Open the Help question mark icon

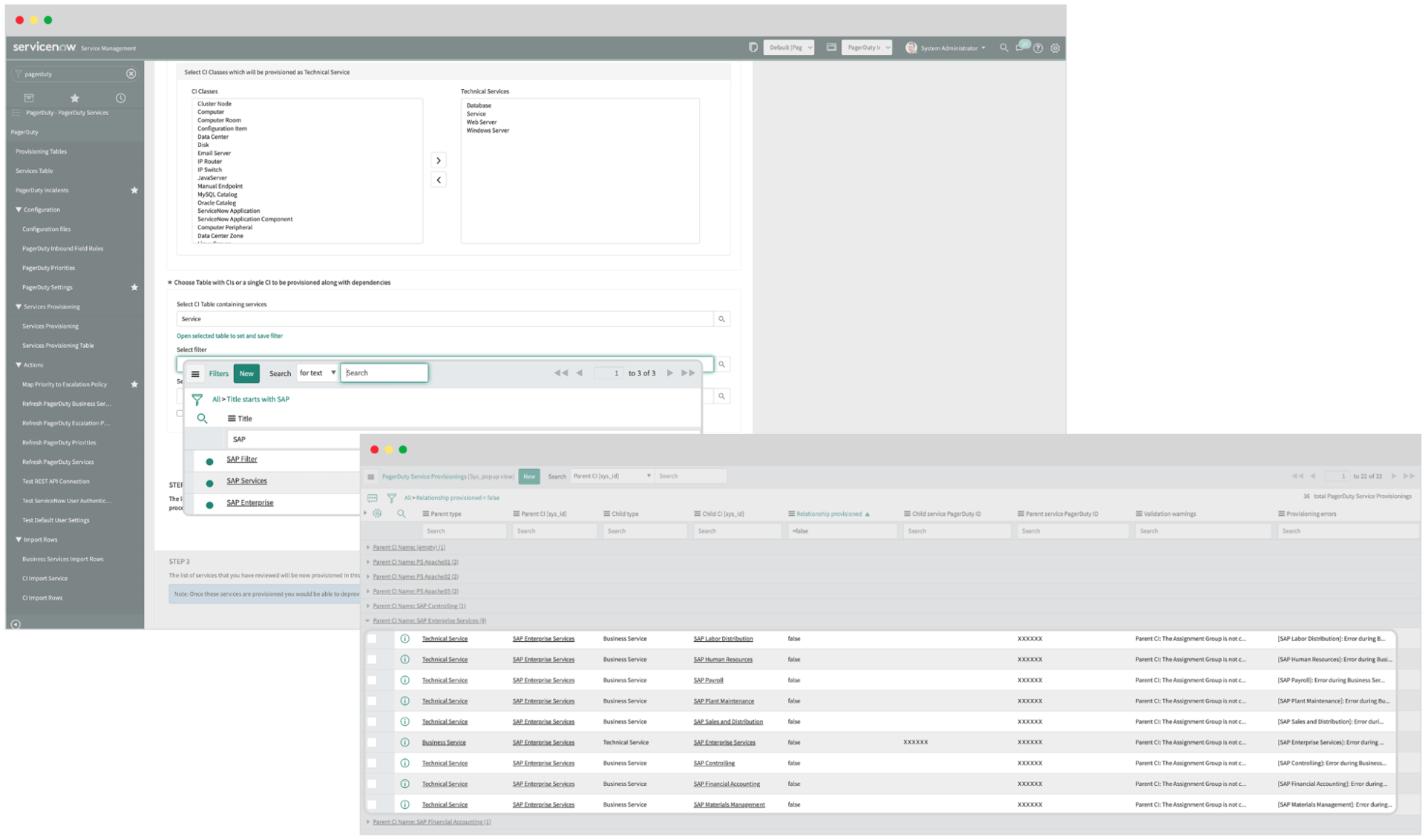pyautogui.click(x=1038, y=47)
